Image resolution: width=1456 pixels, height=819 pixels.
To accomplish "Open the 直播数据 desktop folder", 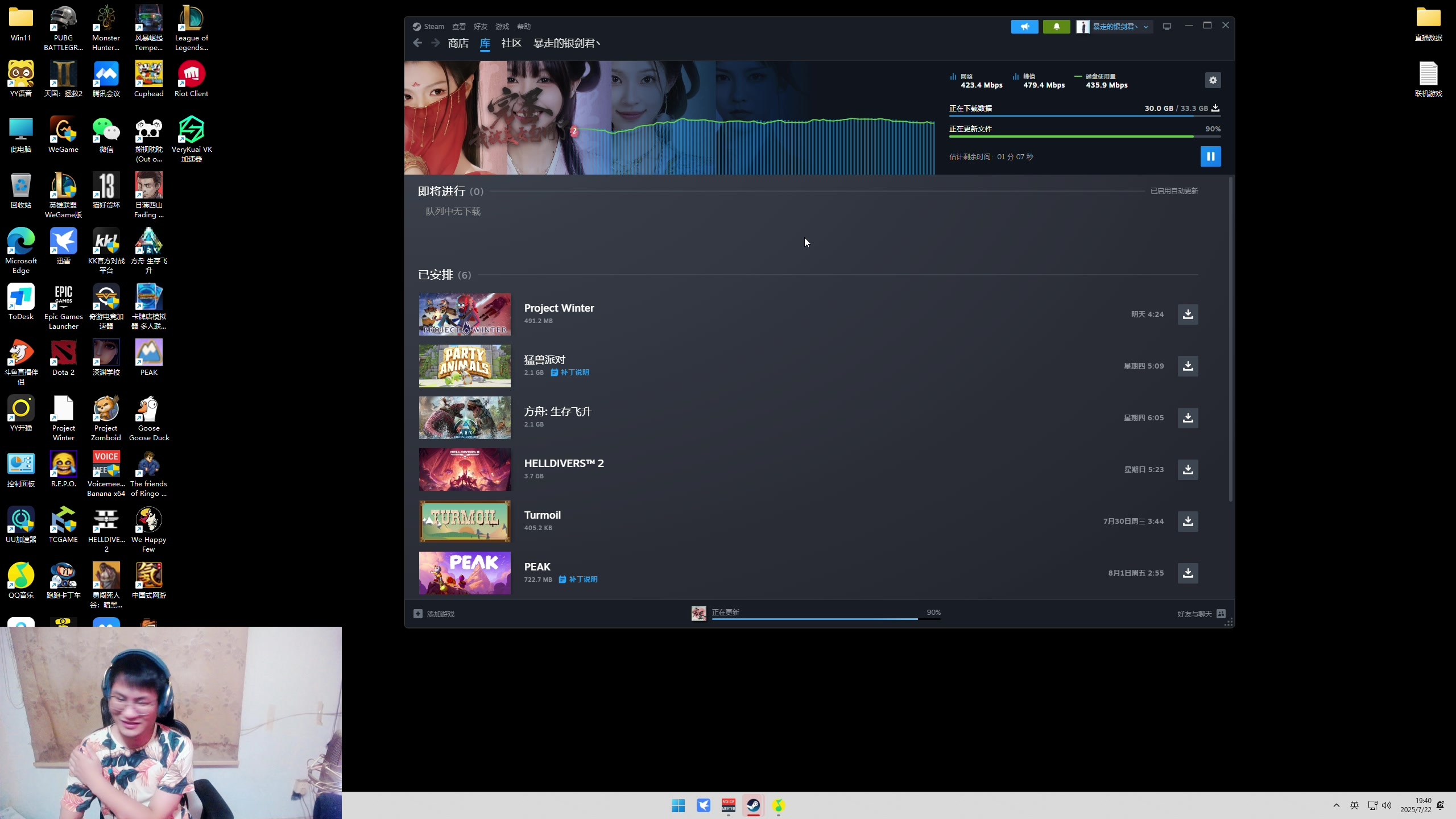I will [x=1428, y=23].
